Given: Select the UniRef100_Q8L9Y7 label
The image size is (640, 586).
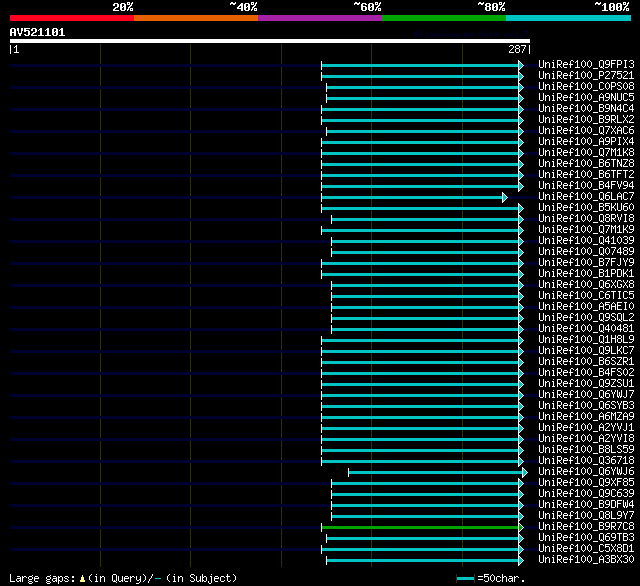Looking at the screenshot, I should point(586,516).
